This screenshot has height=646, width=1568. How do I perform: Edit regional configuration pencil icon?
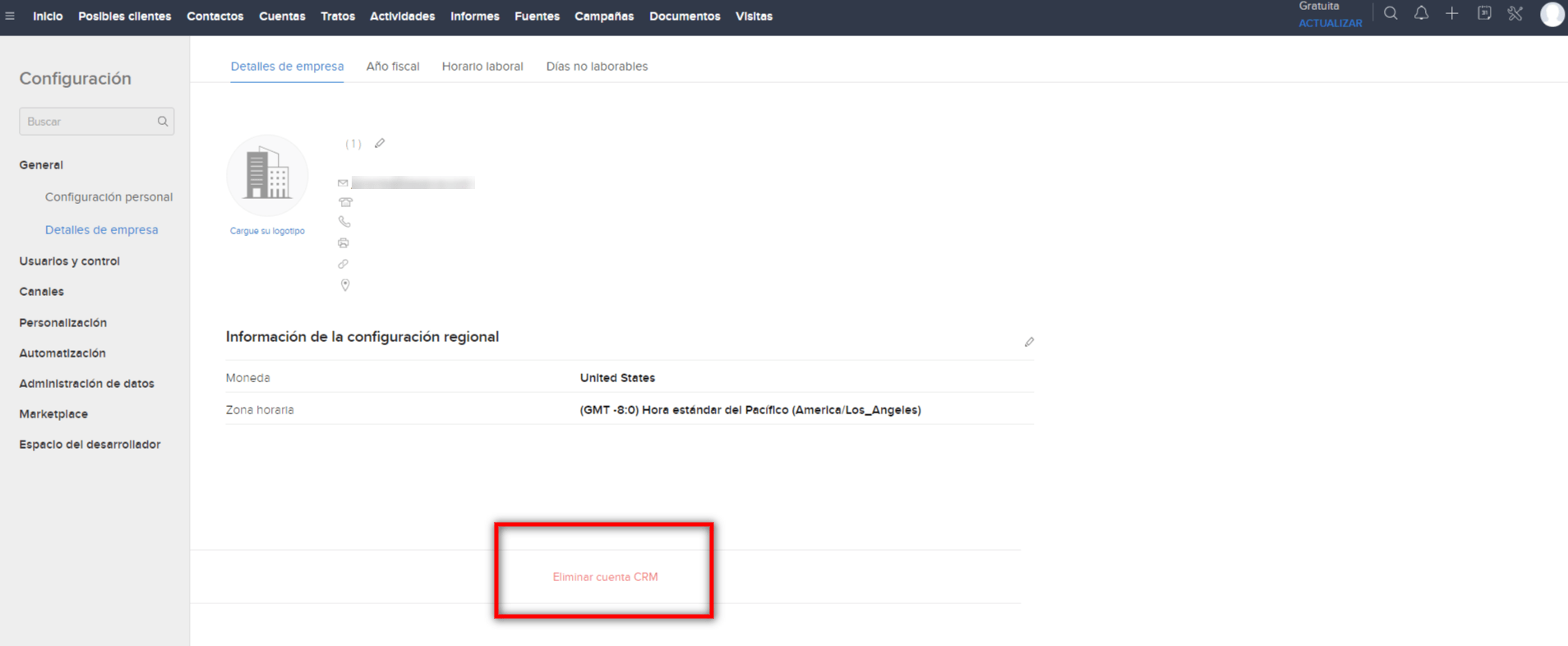(x=1029, y=342)
